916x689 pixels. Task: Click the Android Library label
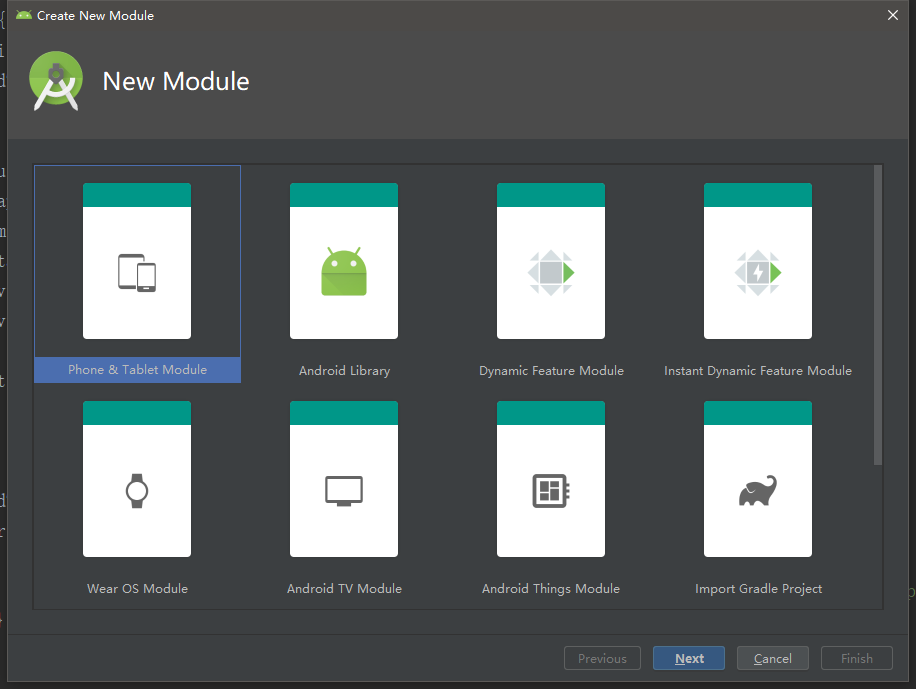point(344,371)
